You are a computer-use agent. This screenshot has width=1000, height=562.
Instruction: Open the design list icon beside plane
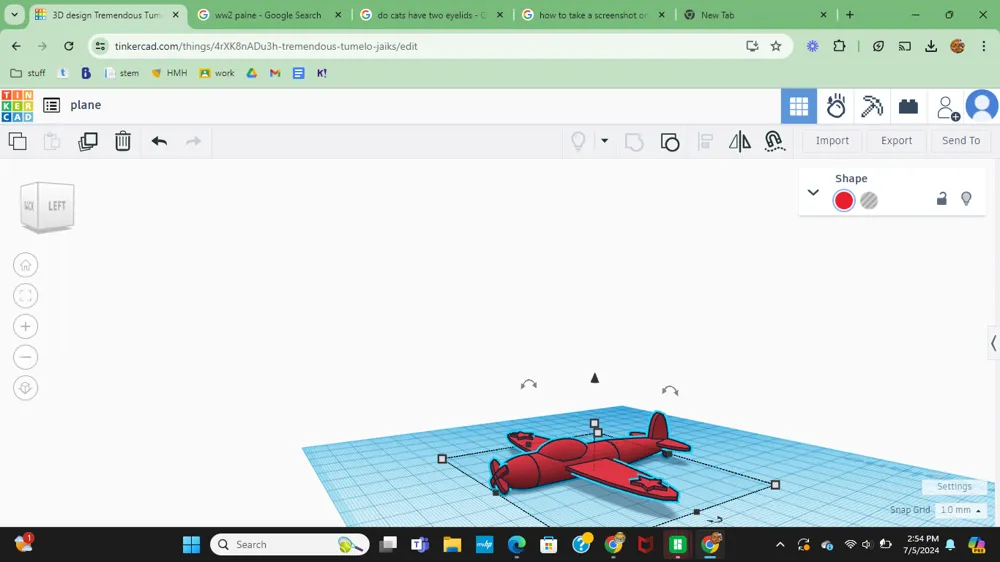click(x=52, y=105)
